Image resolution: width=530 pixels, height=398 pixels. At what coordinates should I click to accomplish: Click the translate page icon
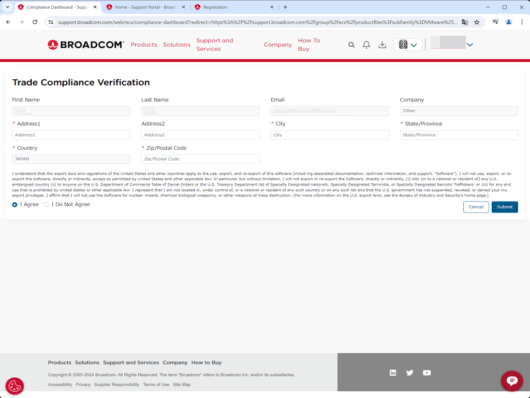(x=465, y=22)
